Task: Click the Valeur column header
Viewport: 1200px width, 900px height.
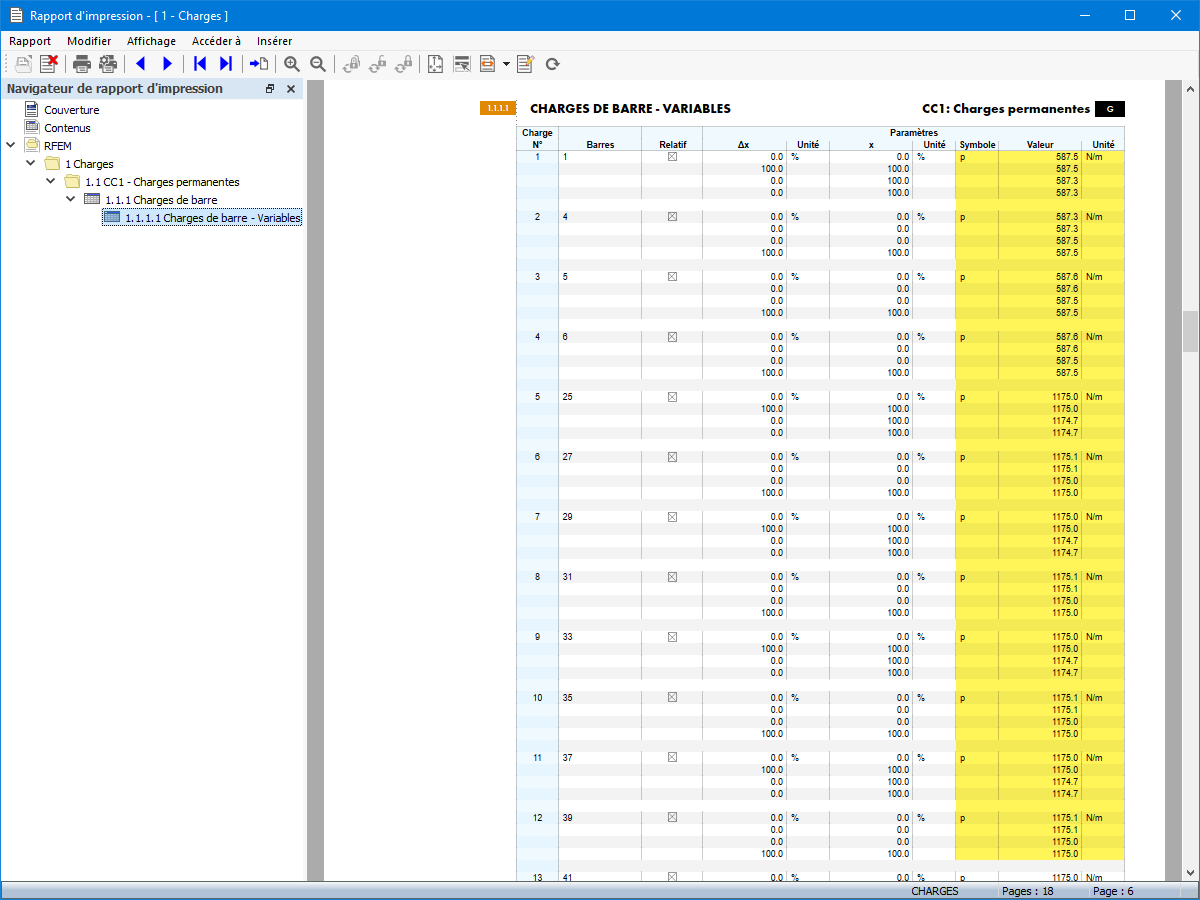Action: click(x=1040, y=145)
